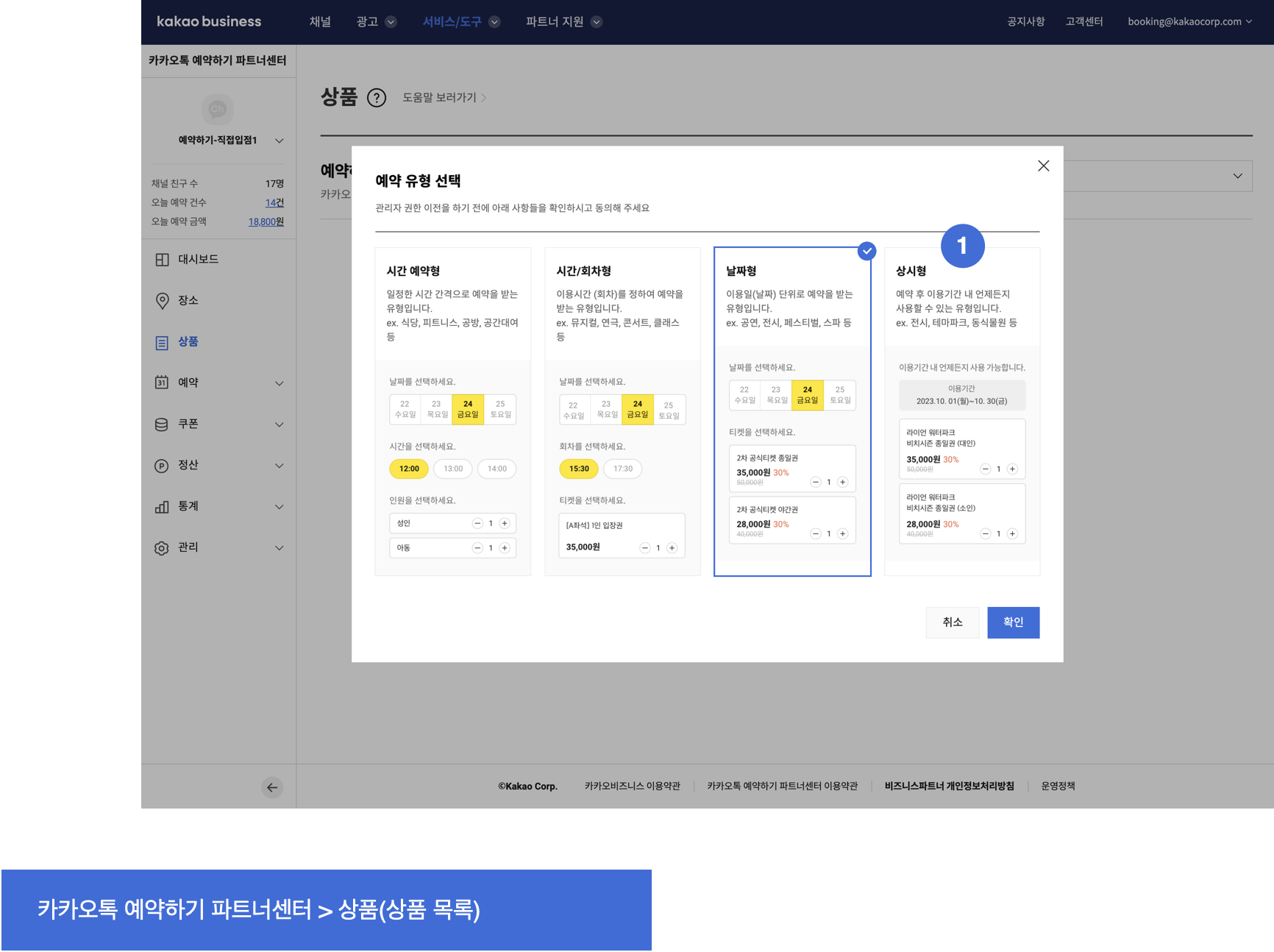The height and width of the screenshot is (952, 1274).
Task: Select the 시간 예약형 reservation type card
Action: pos(452,411)
